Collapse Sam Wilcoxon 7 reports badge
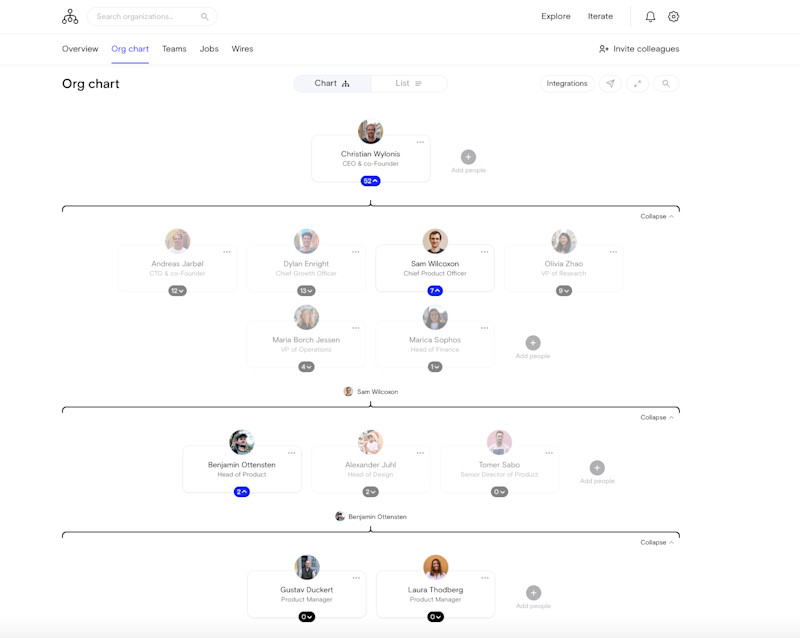The image size is (800, 638). (x=435, y=291)
